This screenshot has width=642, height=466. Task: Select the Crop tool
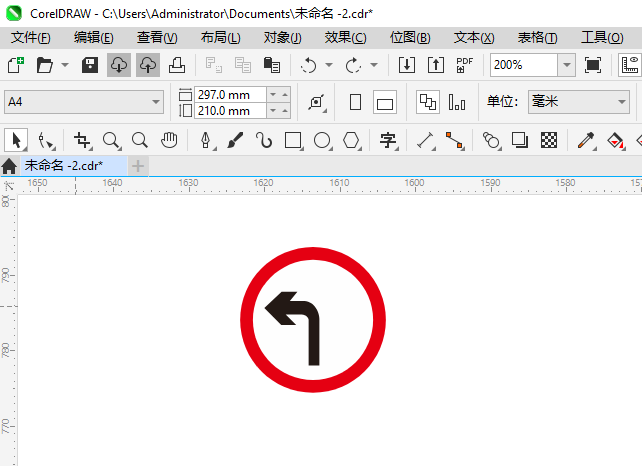tap(83, 140)
